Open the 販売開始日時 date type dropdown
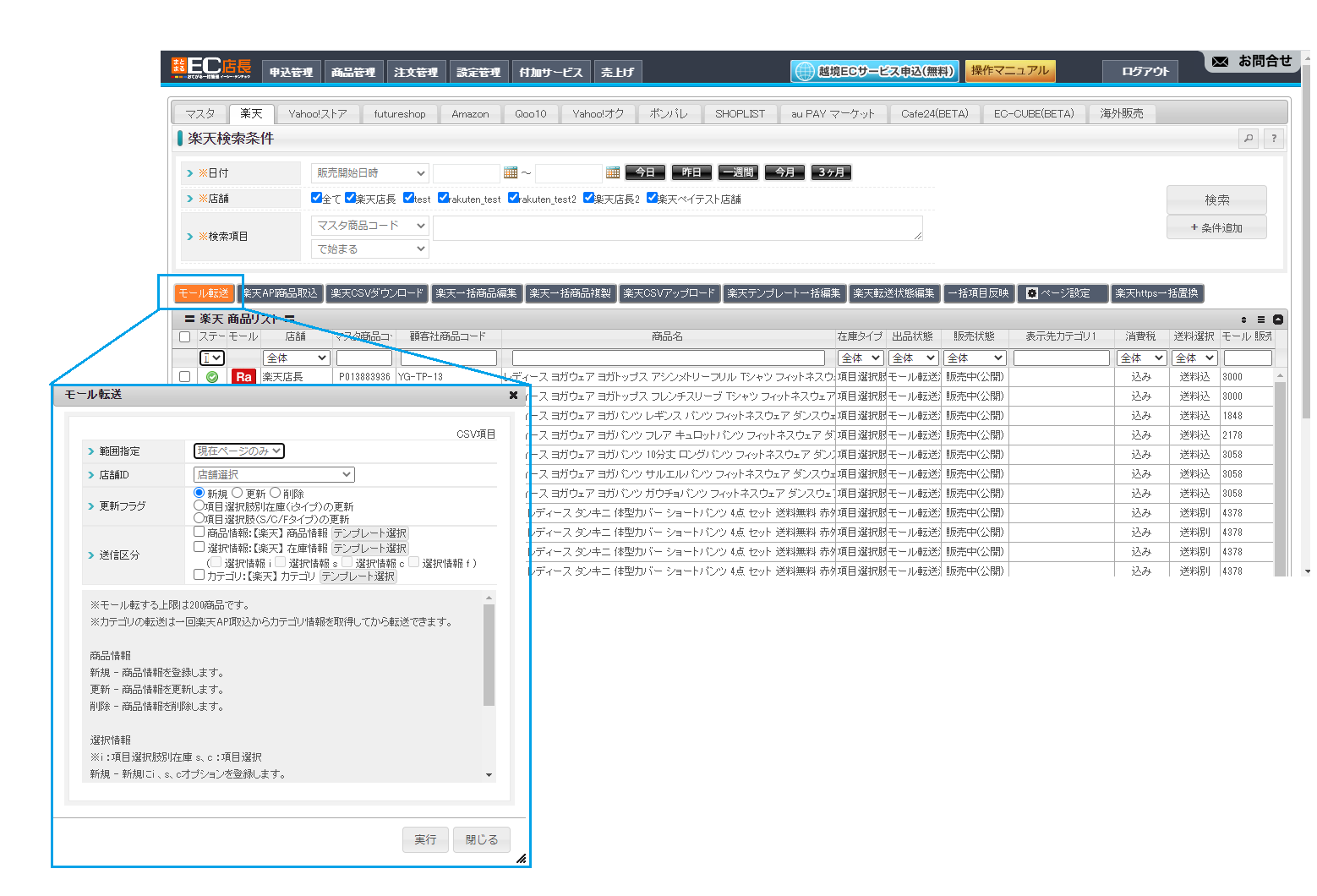1317x896 pixels. pos(370,172)
